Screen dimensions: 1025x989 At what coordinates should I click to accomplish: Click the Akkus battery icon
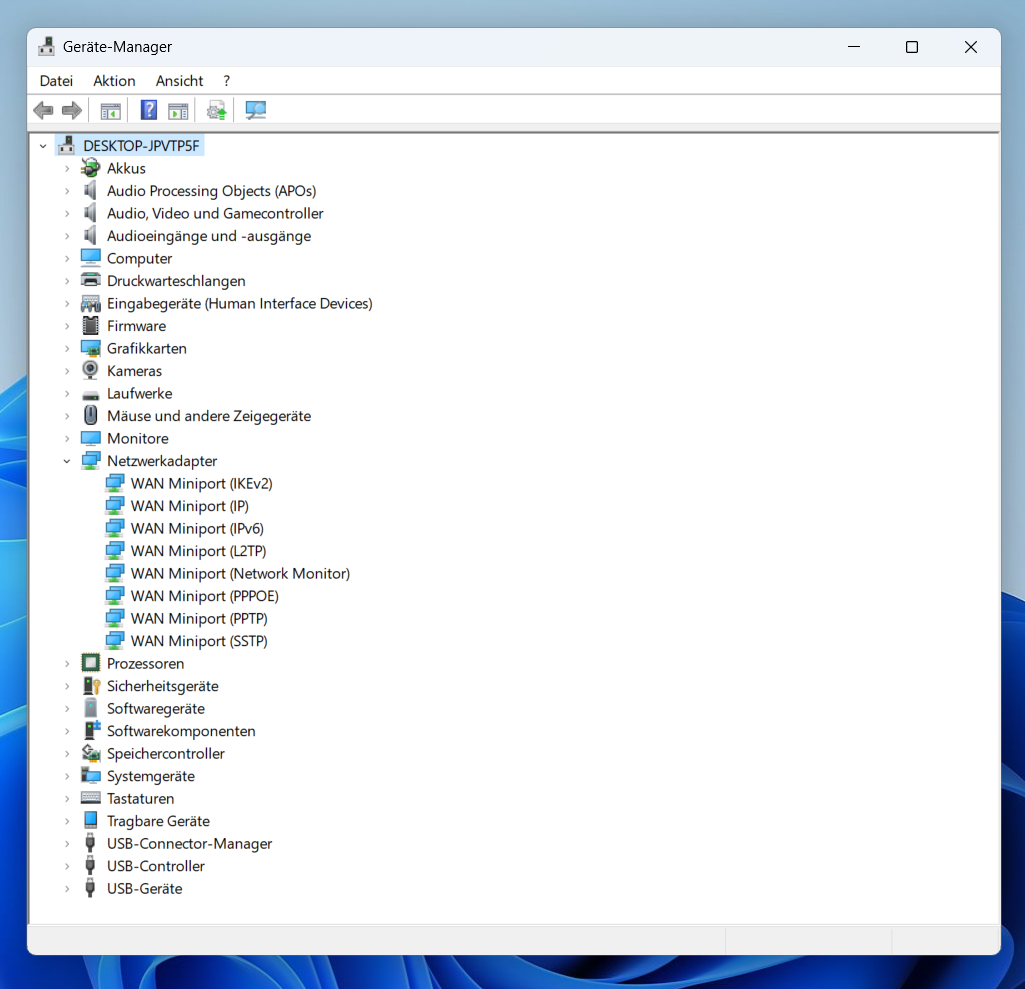pos(90,168)
